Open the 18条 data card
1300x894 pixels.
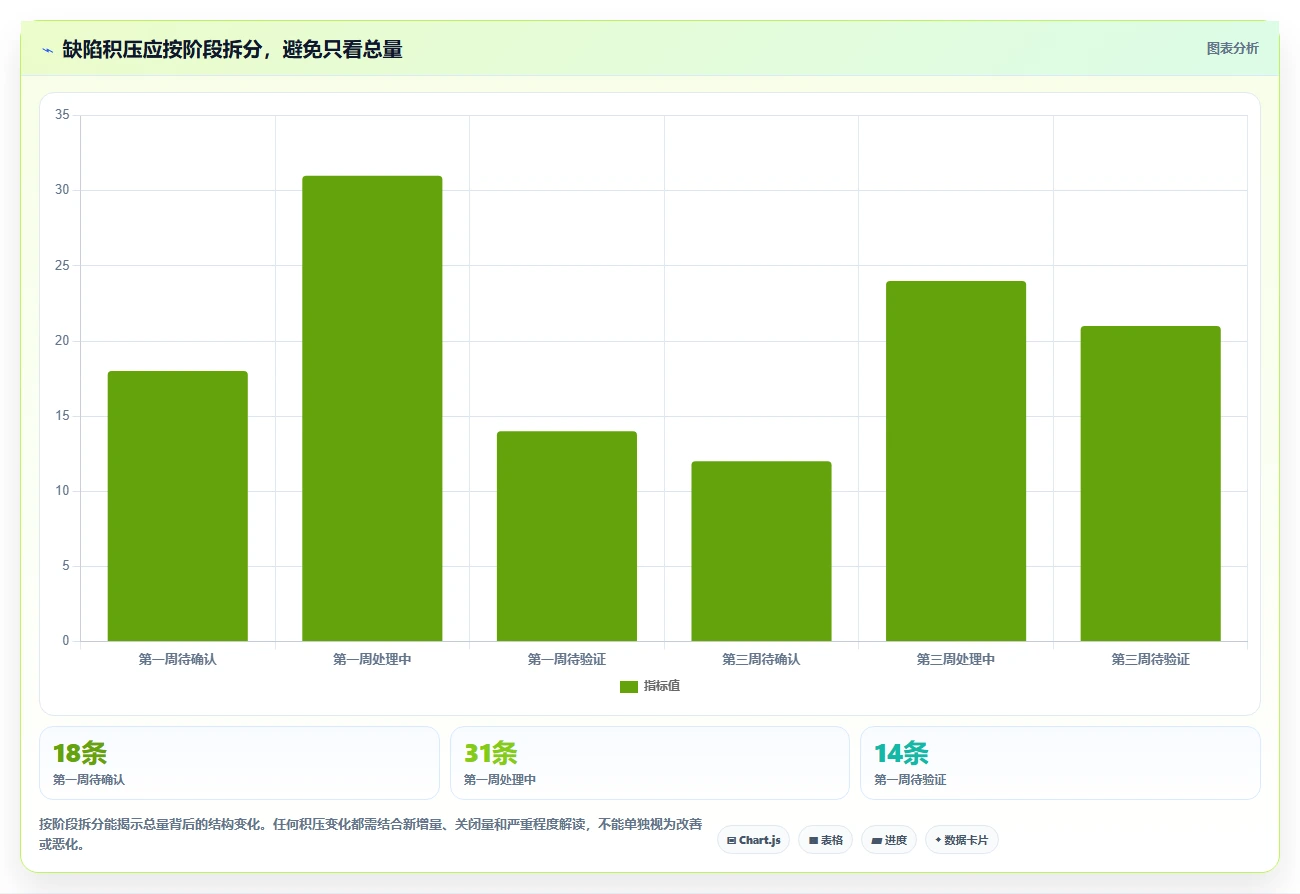tap(239, 763)
